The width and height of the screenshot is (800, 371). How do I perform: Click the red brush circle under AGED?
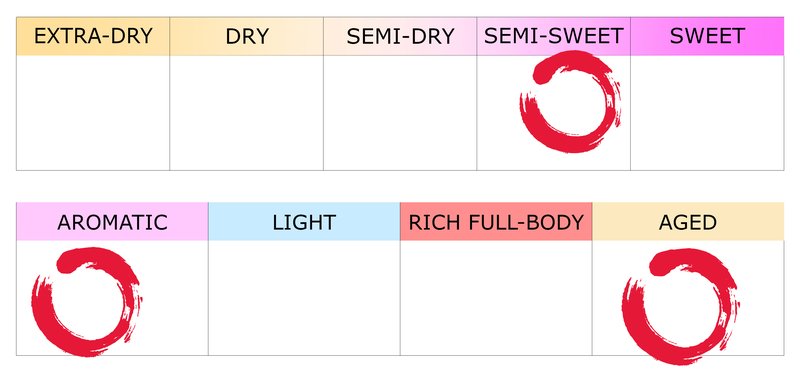click(681, 307)
